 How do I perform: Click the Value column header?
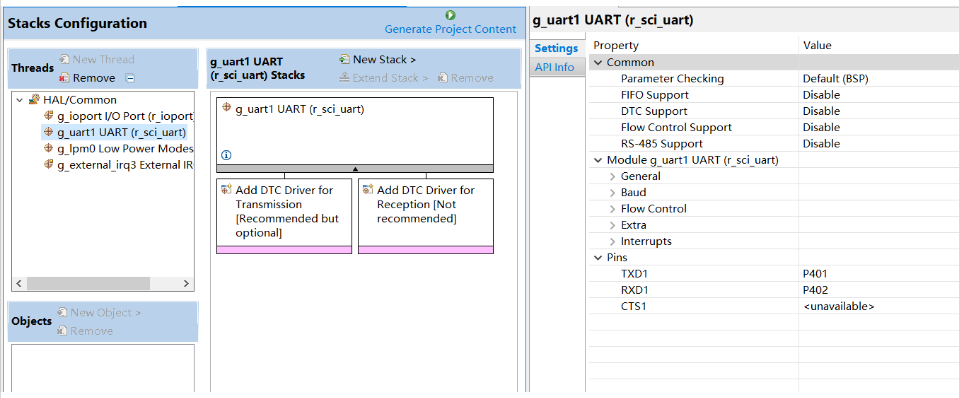817,45
